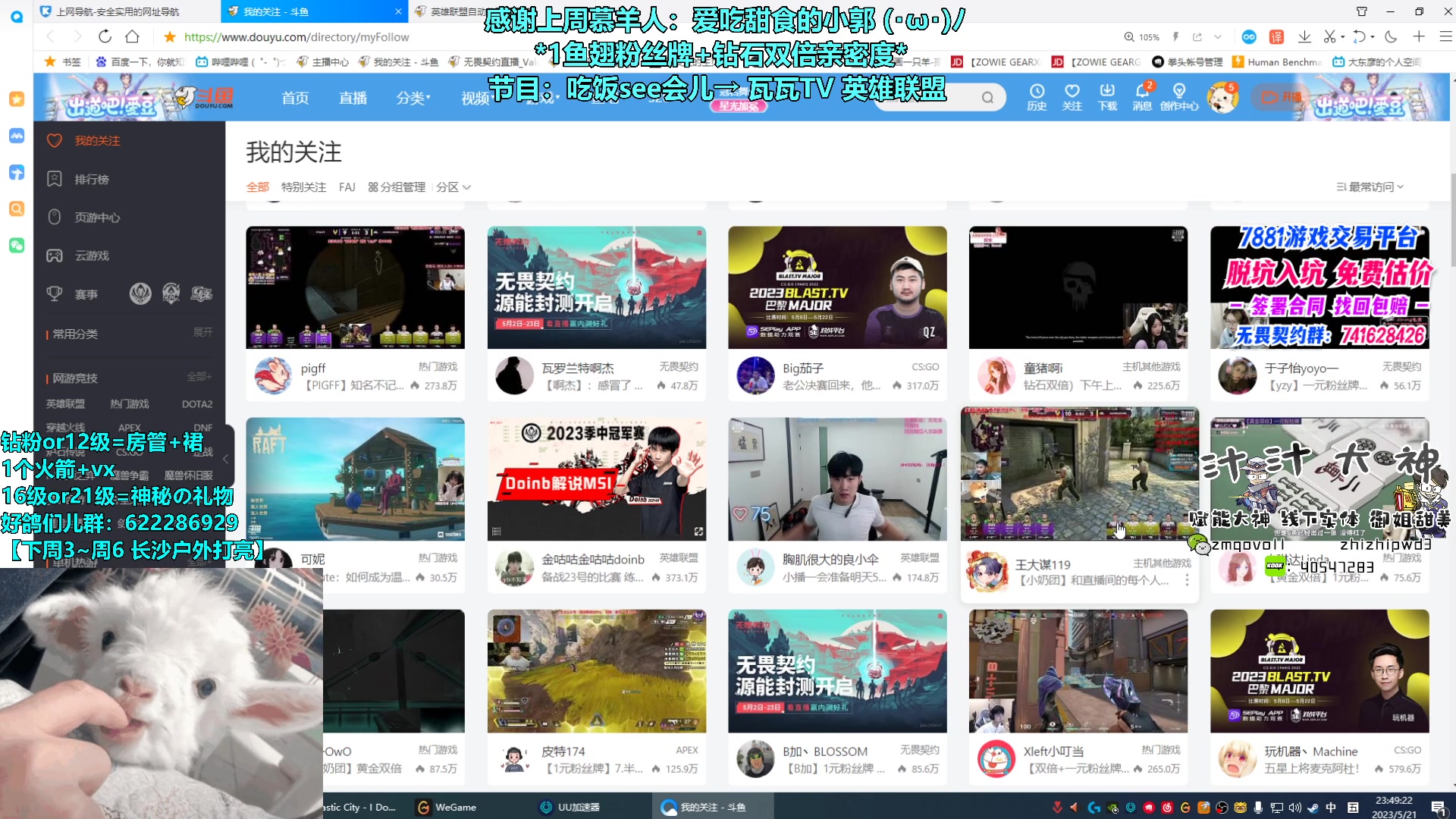
Task: Open the user avatar in Douyu header
Action: [1222, 98]
